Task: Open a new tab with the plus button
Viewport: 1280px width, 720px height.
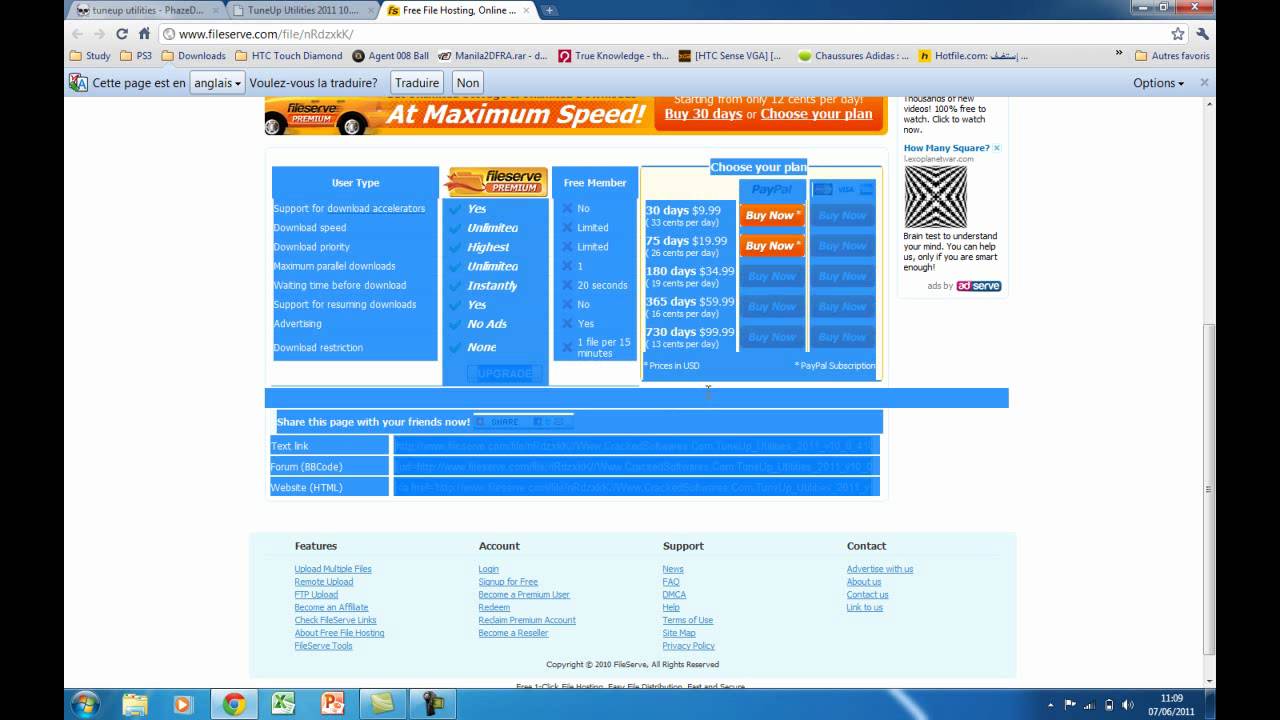Action: [x=549, y=10]
